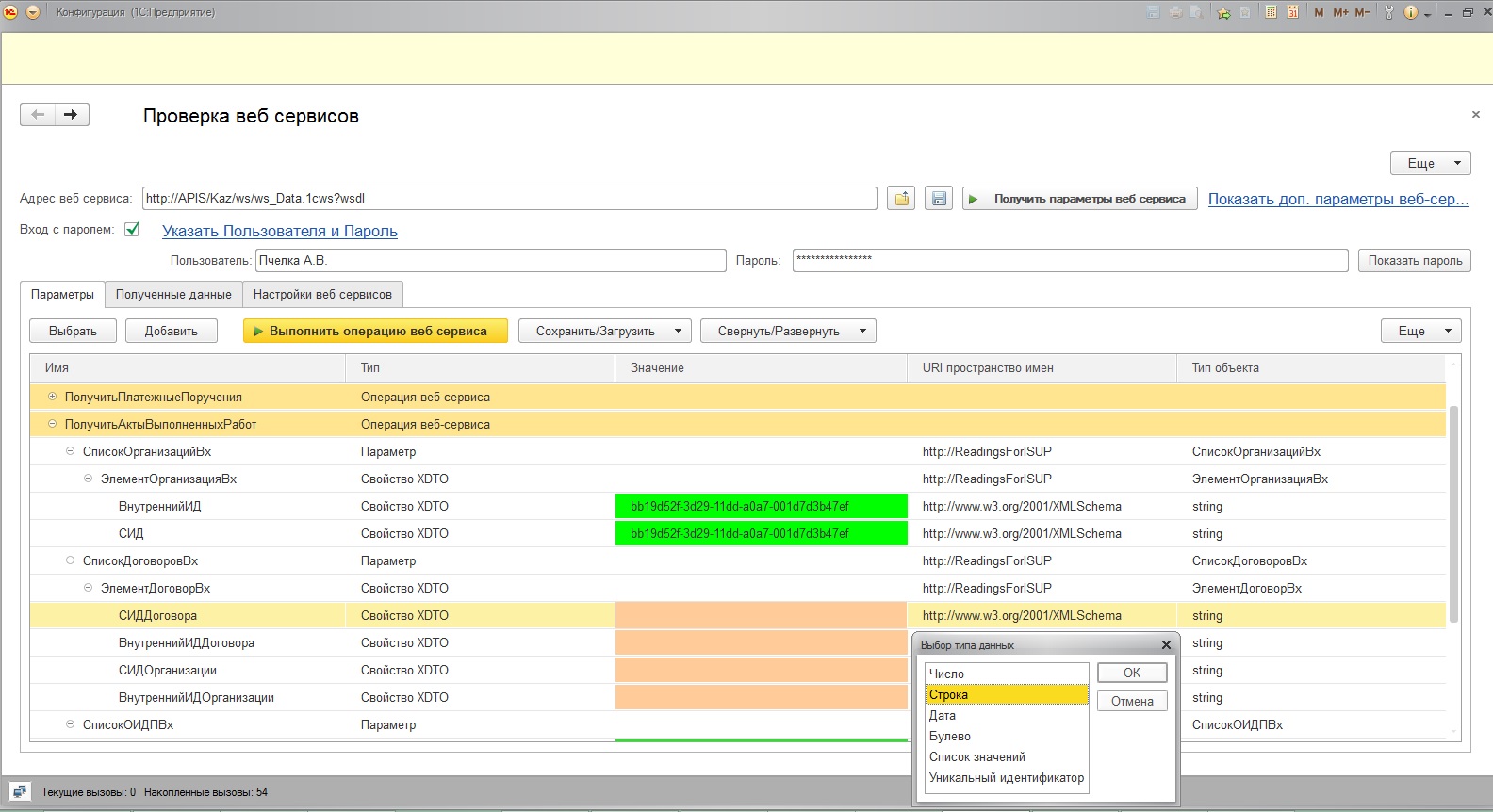Collapse the СписокОИДПВх node

pos(70,724)
